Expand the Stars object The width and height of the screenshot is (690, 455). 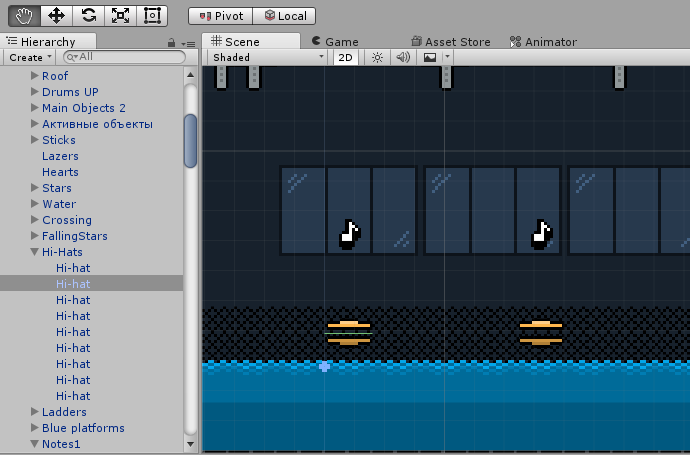pyautogui.click(x=35, y=187)
